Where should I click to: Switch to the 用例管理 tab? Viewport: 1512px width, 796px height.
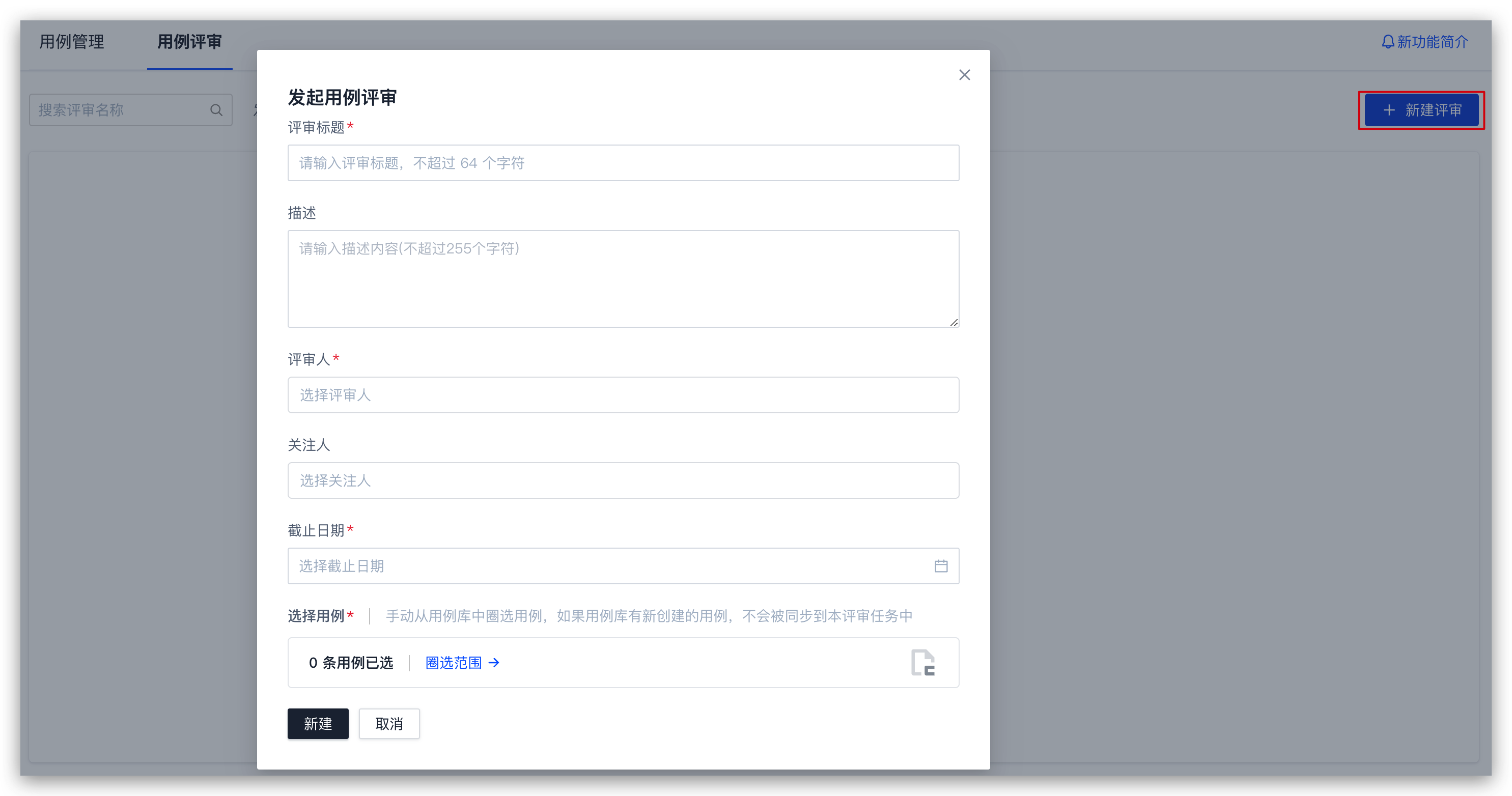tap(72, 42)
